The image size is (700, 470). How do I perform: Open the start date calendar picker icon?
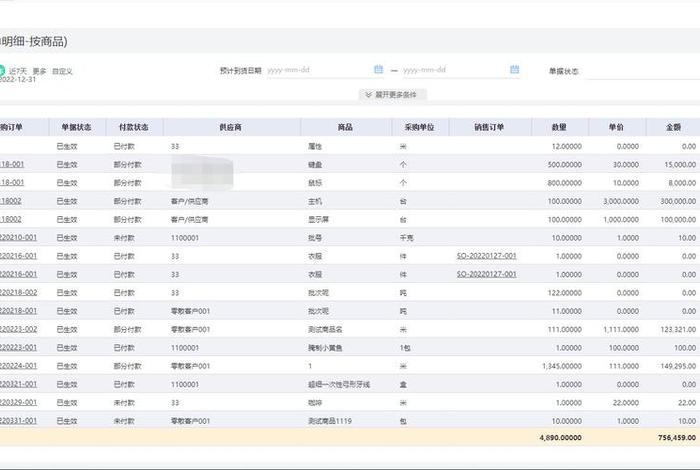[378, 69]
